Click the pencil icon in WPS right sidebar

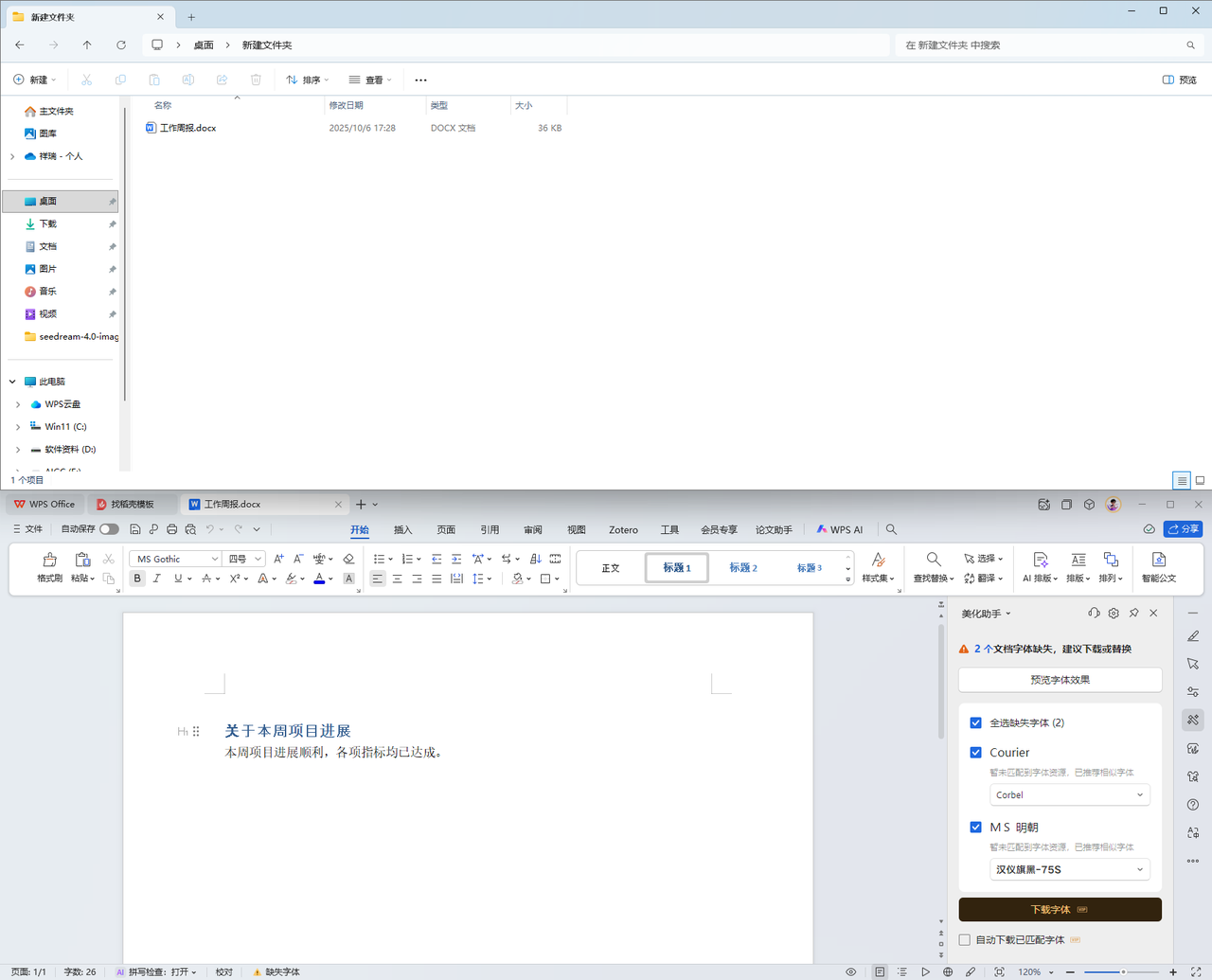1193,636
